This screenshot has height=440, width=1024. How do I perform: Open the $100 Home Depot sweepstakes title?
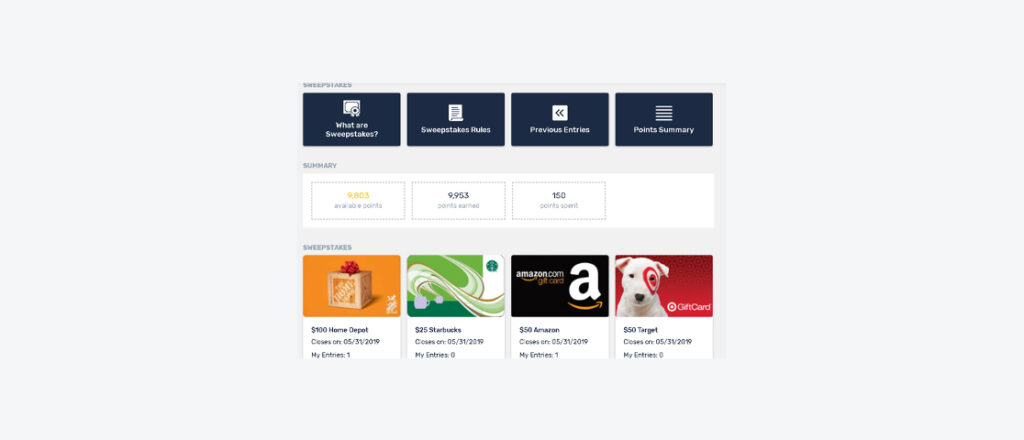pos(340,330)
